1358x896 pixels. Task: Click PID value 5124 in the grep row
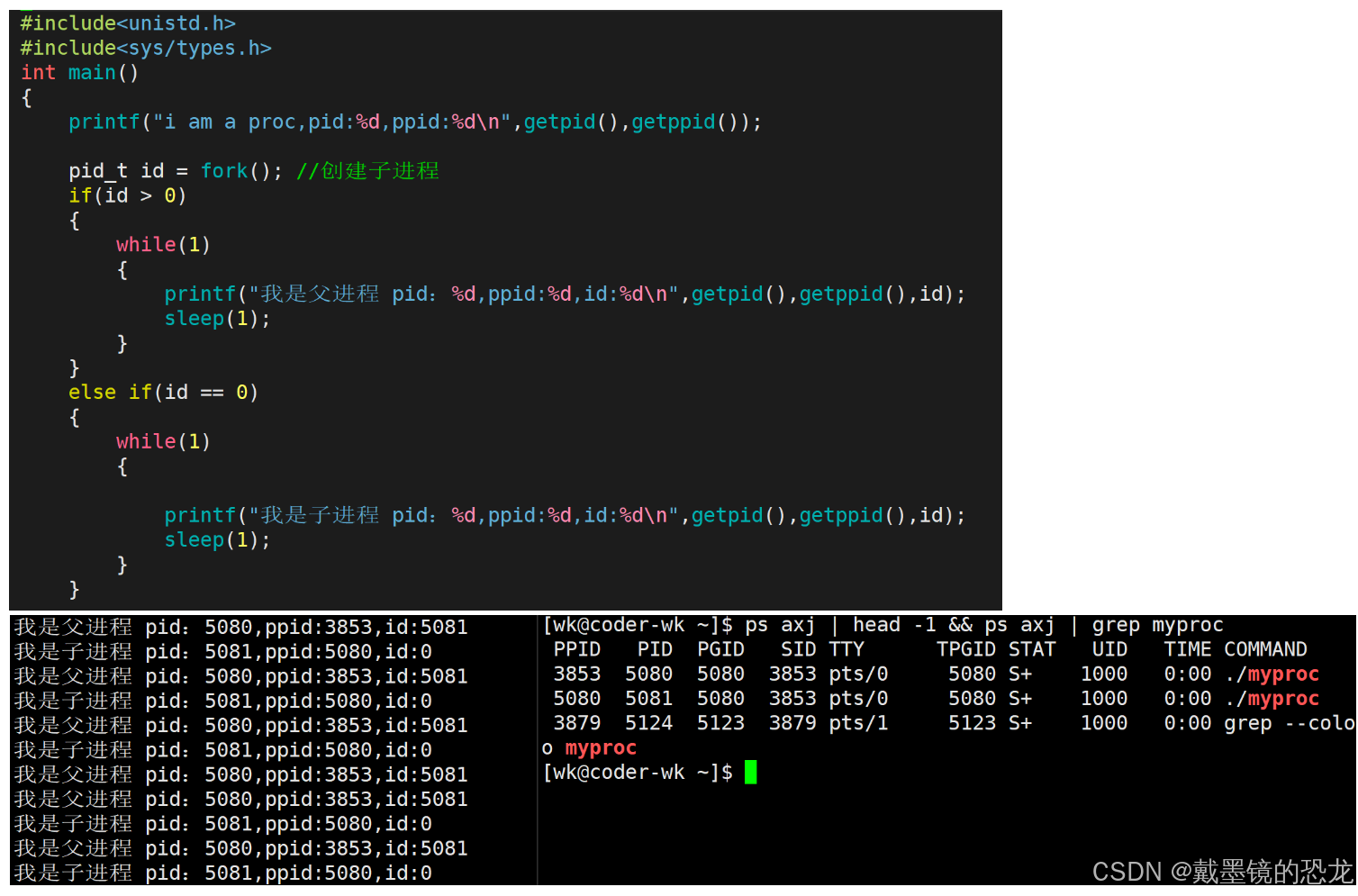(x=649, y=723)
